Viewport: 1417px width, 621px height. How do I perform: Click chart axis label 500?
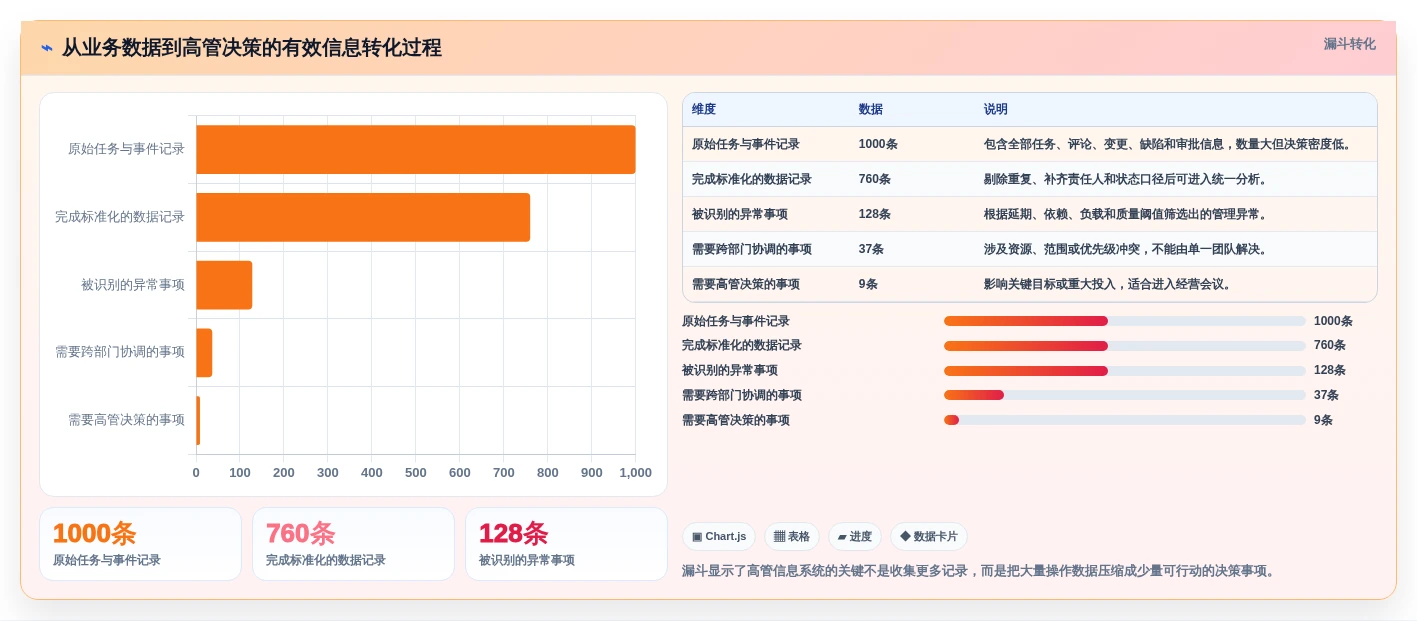(x=416, y=473)
